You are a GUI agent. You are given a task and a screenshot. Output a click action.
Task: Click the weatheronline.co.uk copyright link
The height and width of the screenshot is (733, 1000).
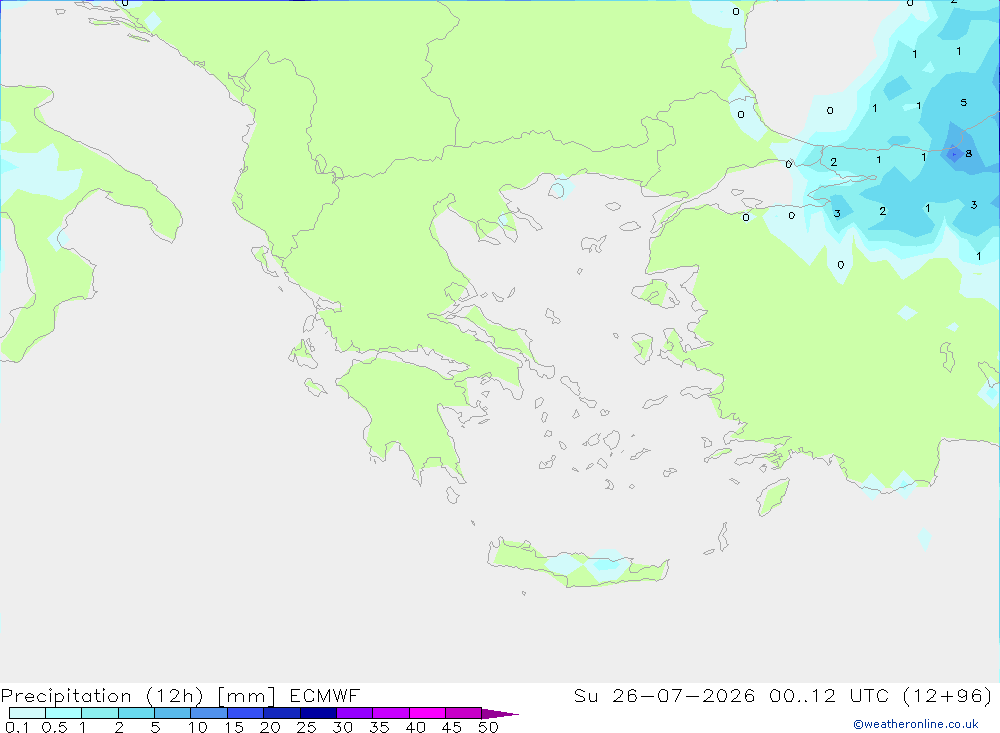coord(916,724)
